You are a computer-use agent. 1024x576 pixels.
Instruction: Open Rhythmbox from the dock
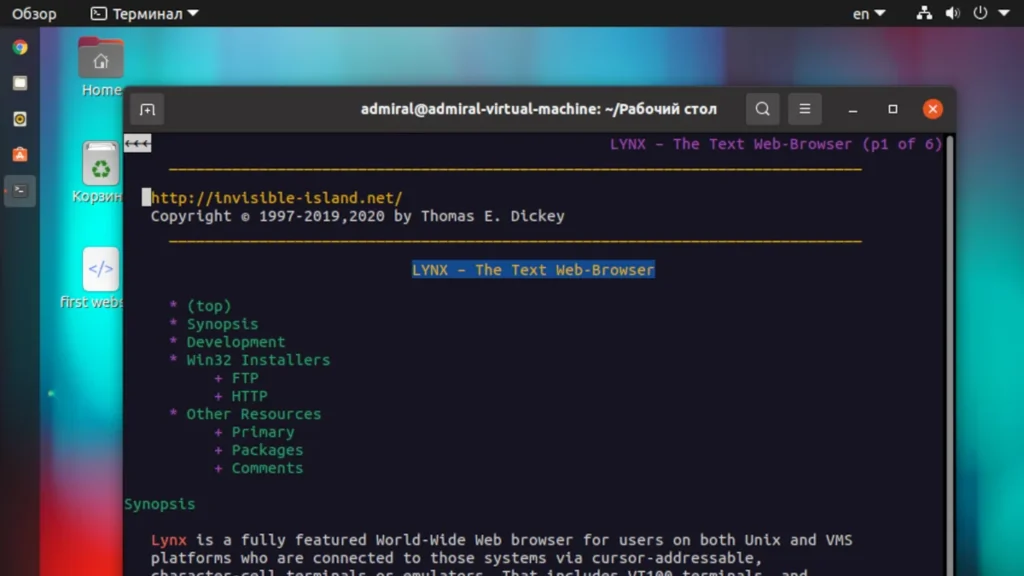[20, 119]
